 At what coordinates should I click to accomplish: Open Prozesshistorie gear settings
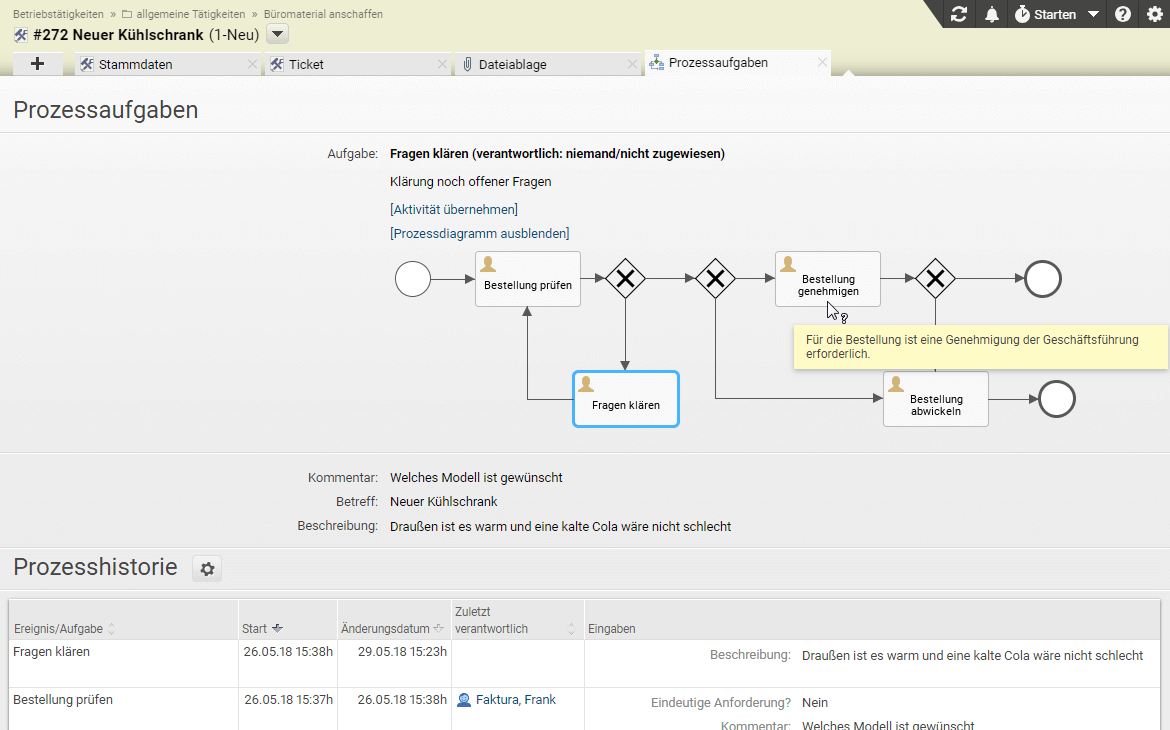click(207, 569)
